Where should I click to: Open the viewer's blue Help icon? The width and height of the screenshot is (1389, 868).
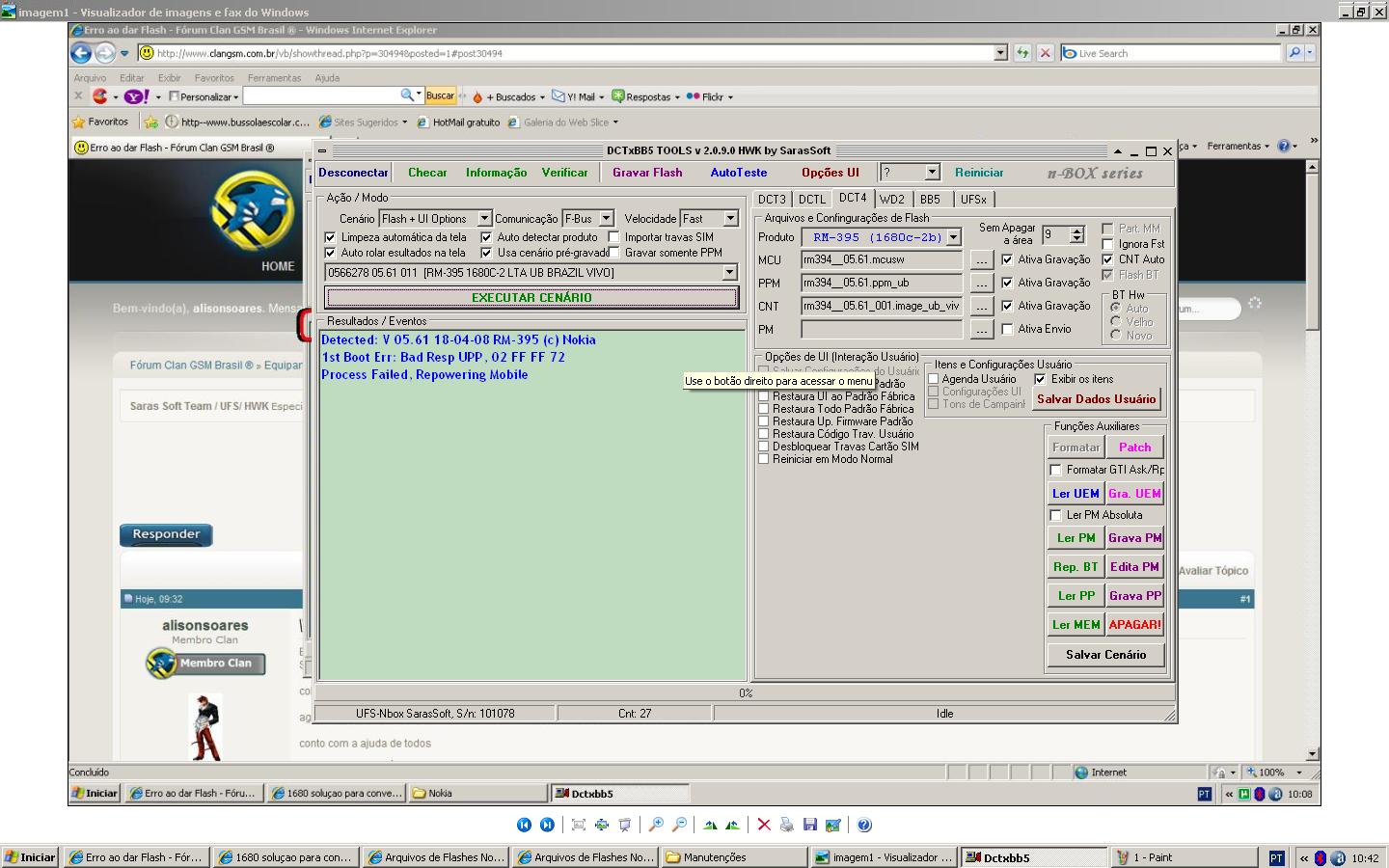click(864, 825)
